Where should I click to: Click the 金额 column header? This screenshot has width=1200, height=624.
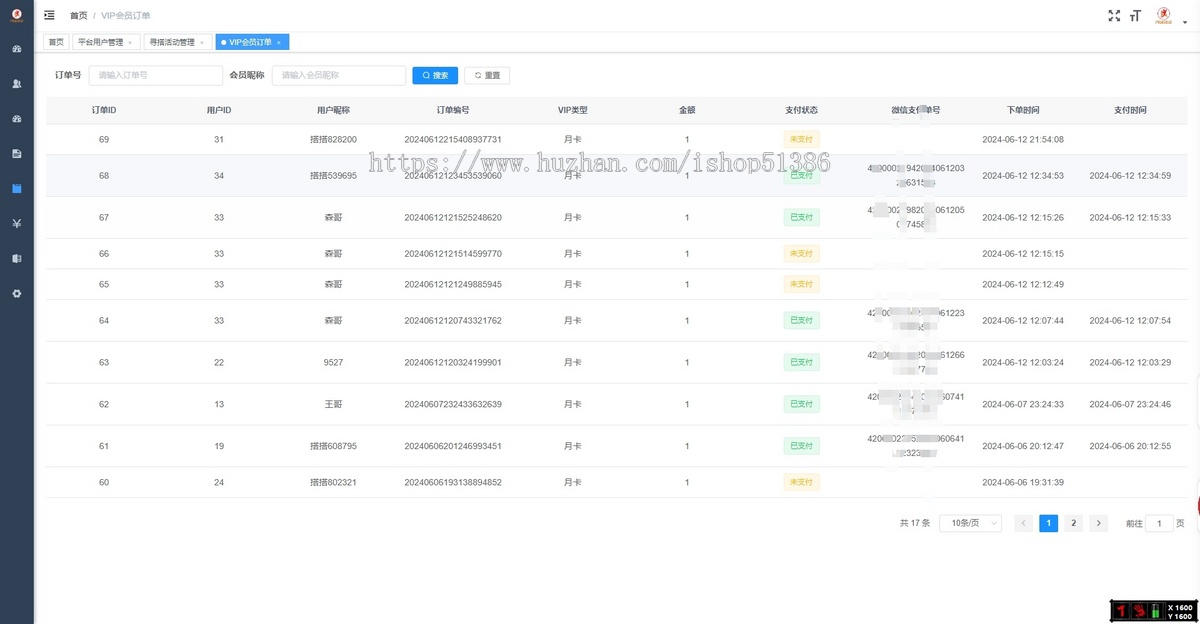point(687,110)
